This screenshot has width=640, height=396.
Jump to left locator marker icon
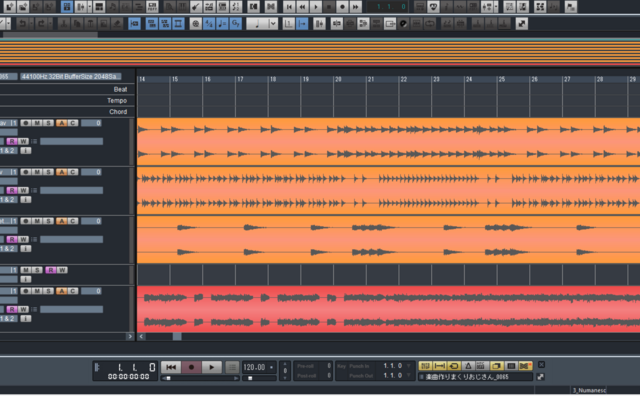point(253,7)
